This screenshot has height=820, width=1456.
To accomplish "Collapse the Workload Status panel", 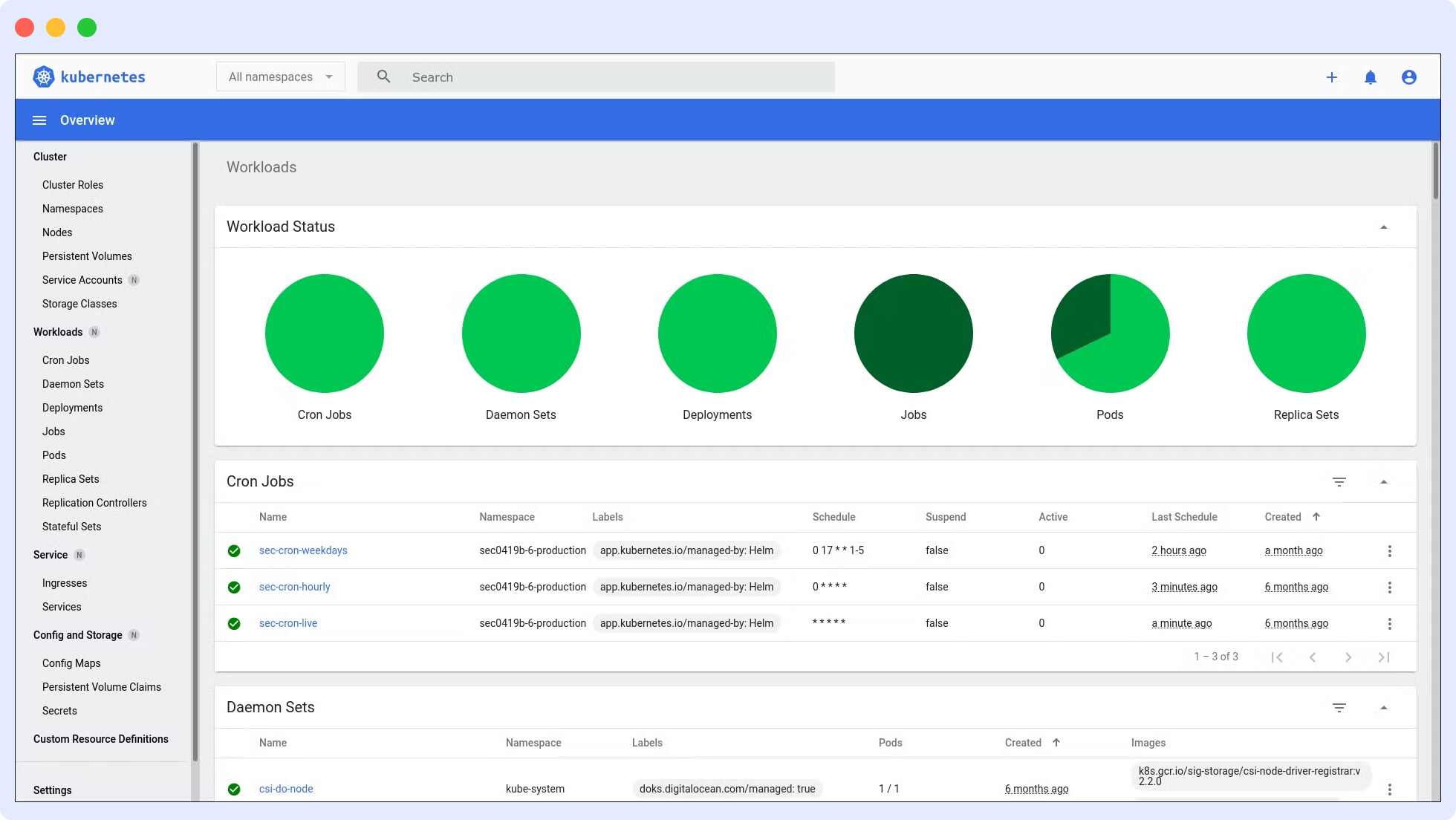I will coord(1383,226).
